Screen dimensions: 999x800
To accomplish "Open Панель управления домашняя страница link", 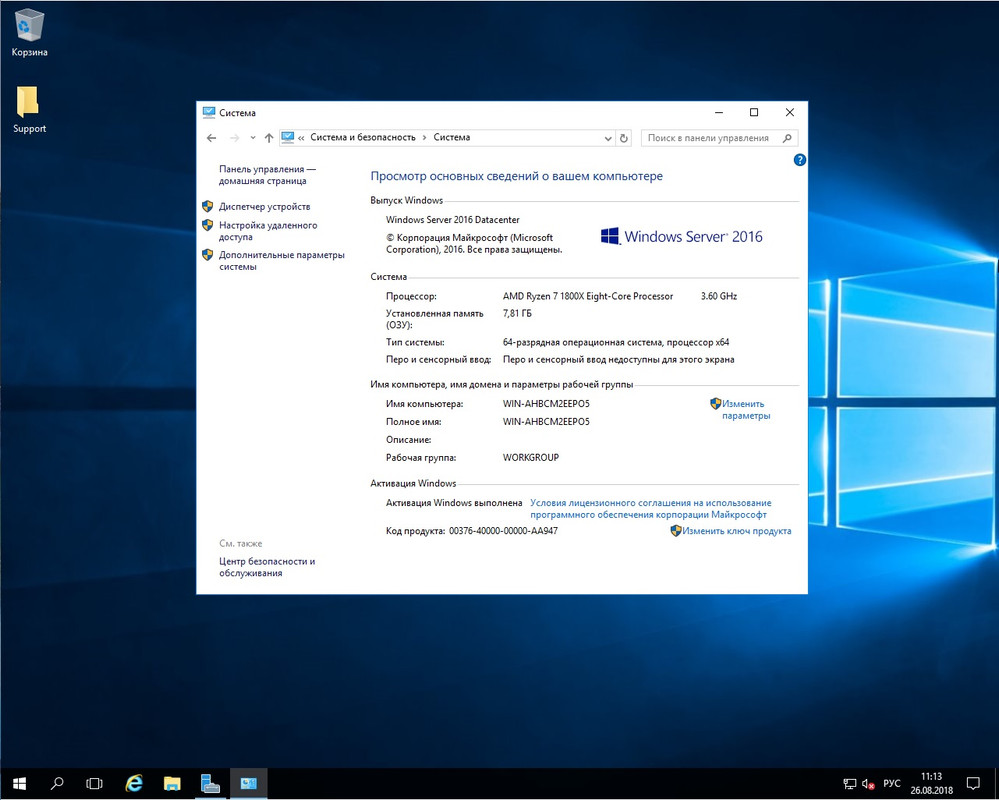I will pos(267,175).
